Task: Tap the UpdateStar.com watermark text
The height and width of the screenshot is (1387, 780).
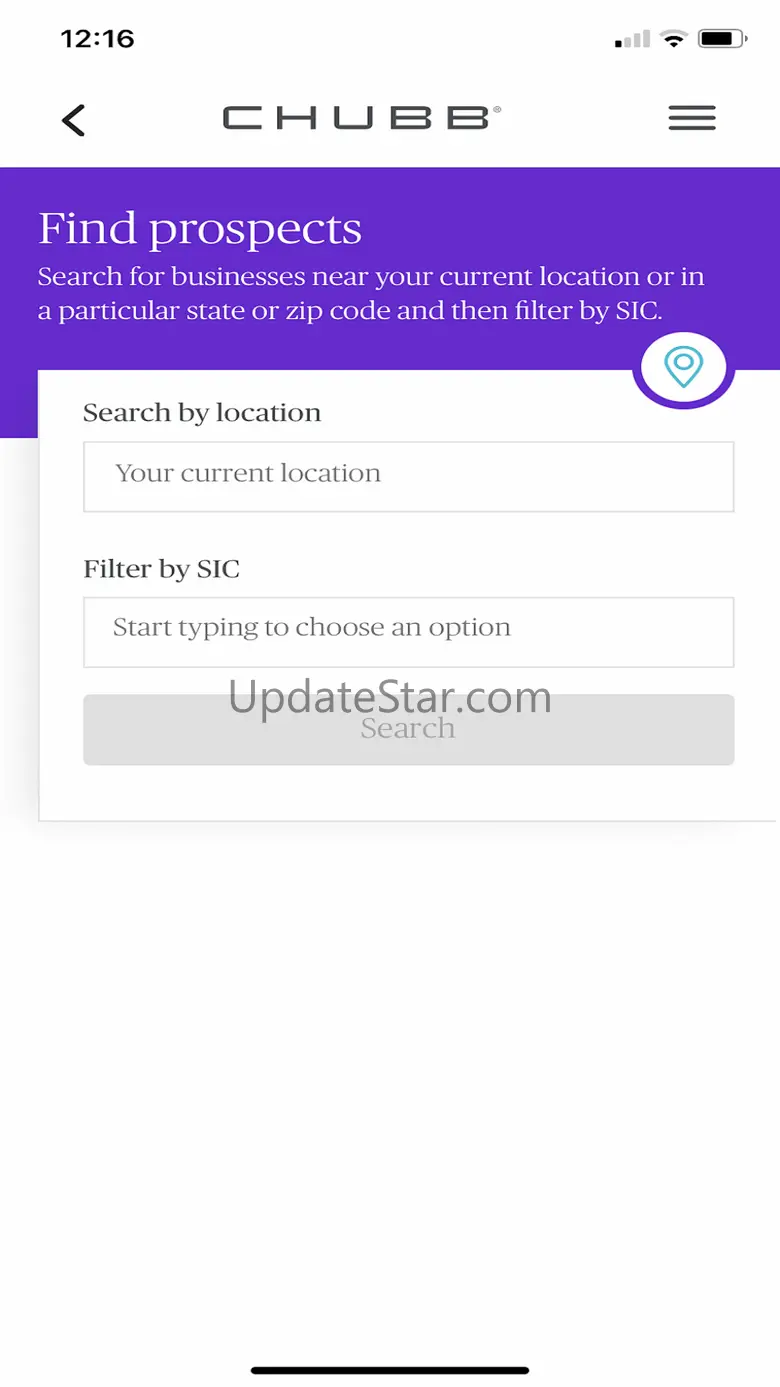Action: click(x=390, y=697)
